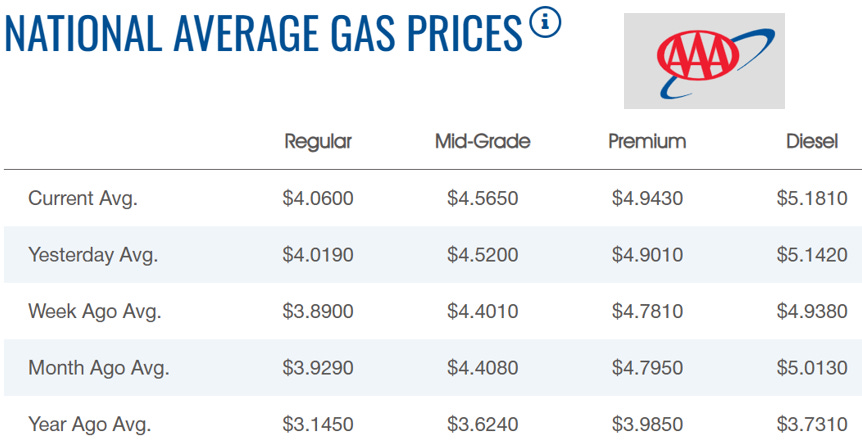Image resolution: width=862 pixels, height=442 pixels.
Task: Click the Yesterday Avg. row label
Action: coord(93,255)
